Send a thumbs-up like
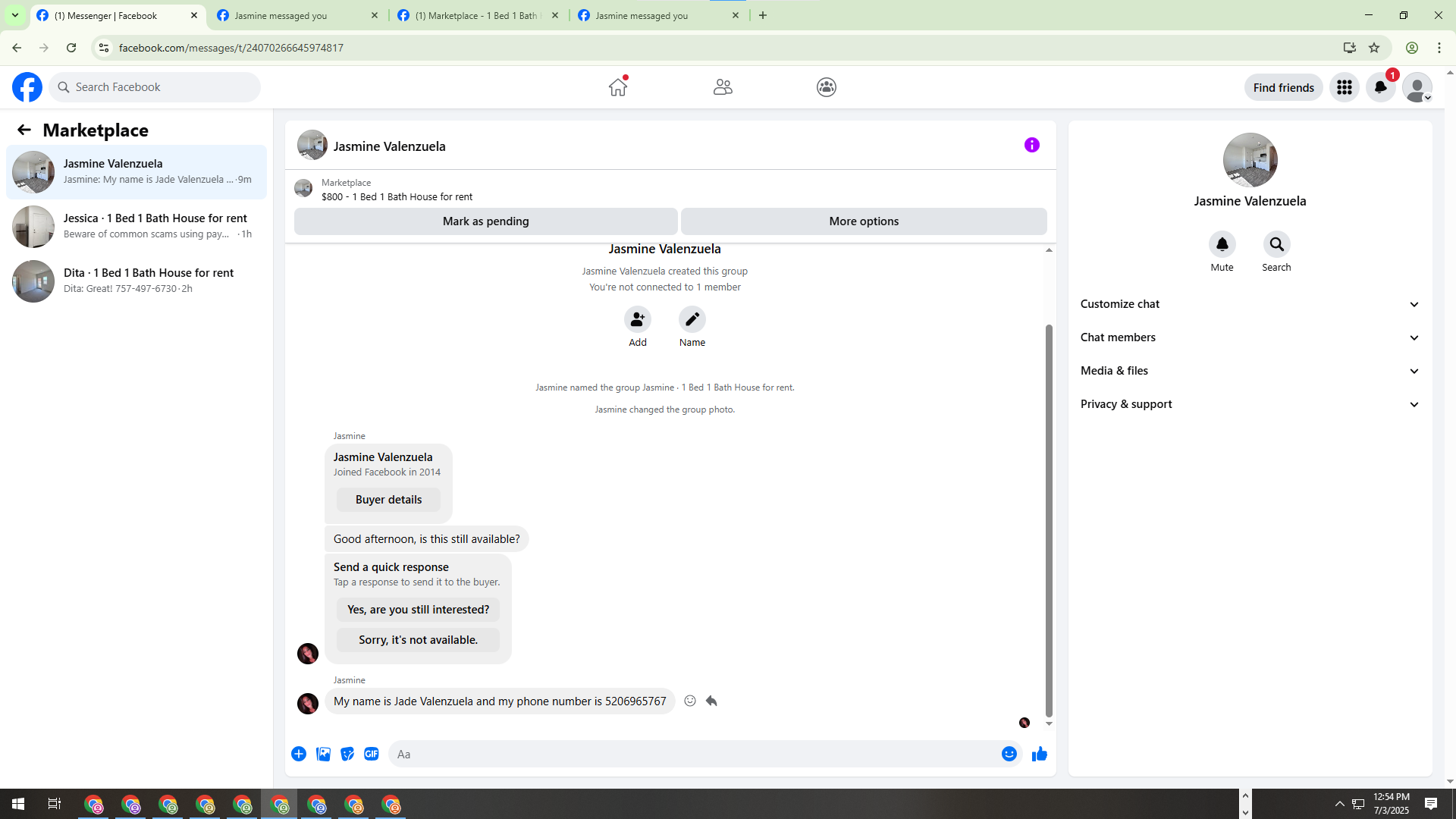The height and width of the screenshot is (819, 1456). pyautogui.click(x=1039, y=754)
